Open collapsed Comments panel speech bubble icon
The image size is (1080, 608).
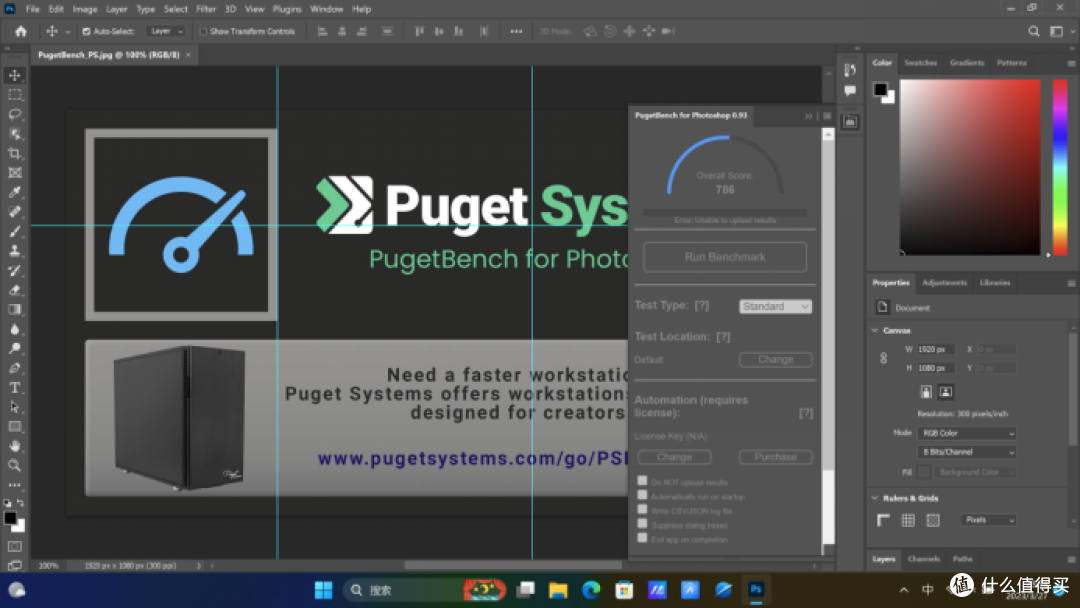tap(850, 90)
